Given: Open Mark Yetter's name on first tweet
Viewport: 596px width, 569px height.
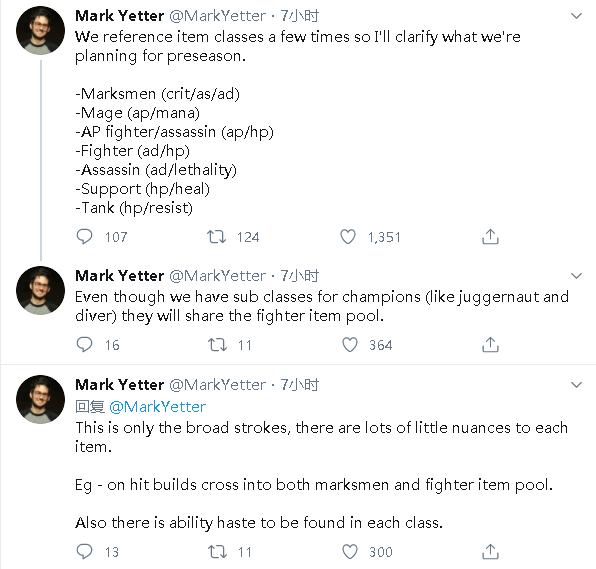Looking at the screenshot, I should pos(119,16).
